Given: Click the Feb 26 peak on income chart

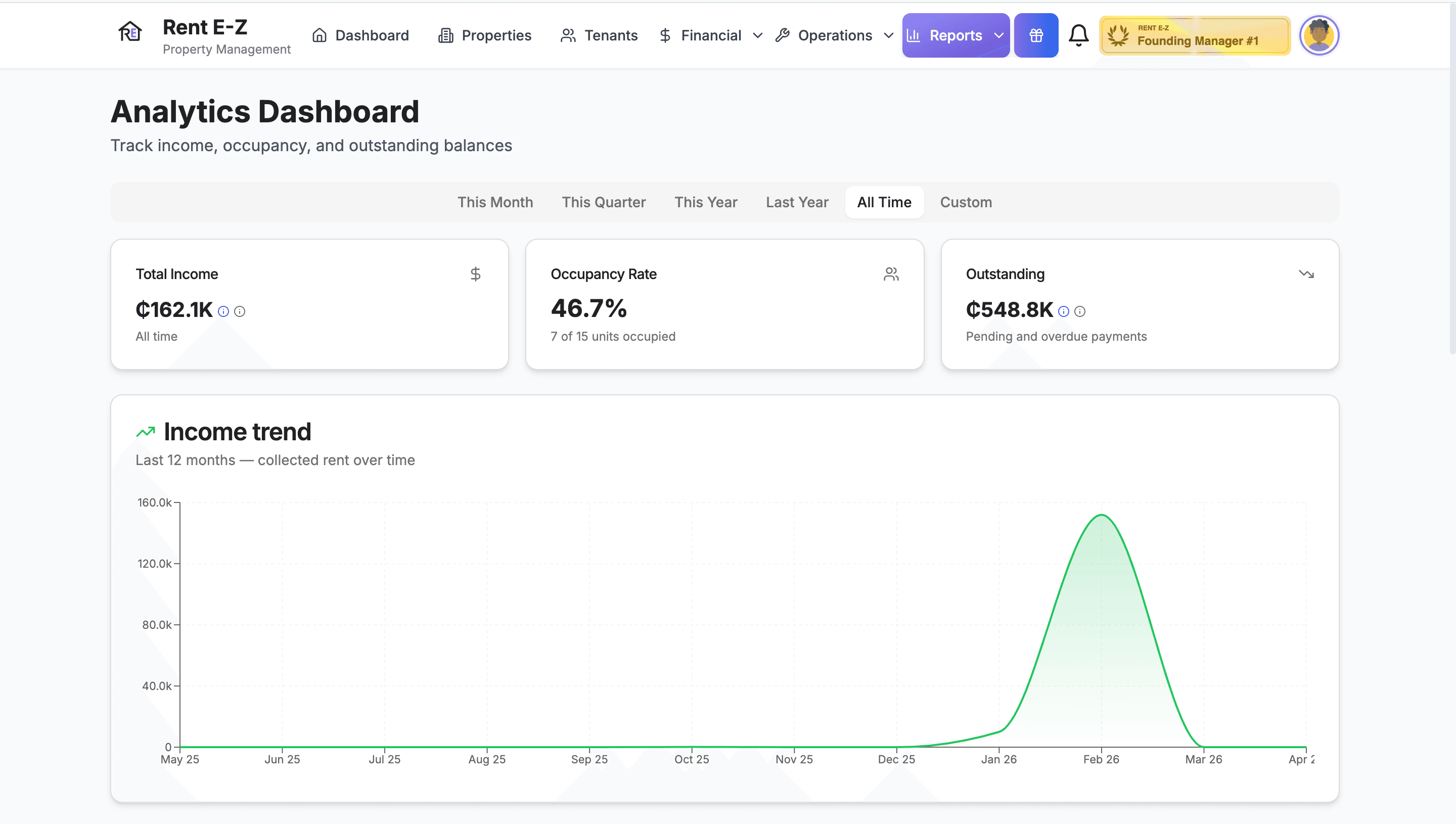Looking at the screenshot, I should [1101, 515].
